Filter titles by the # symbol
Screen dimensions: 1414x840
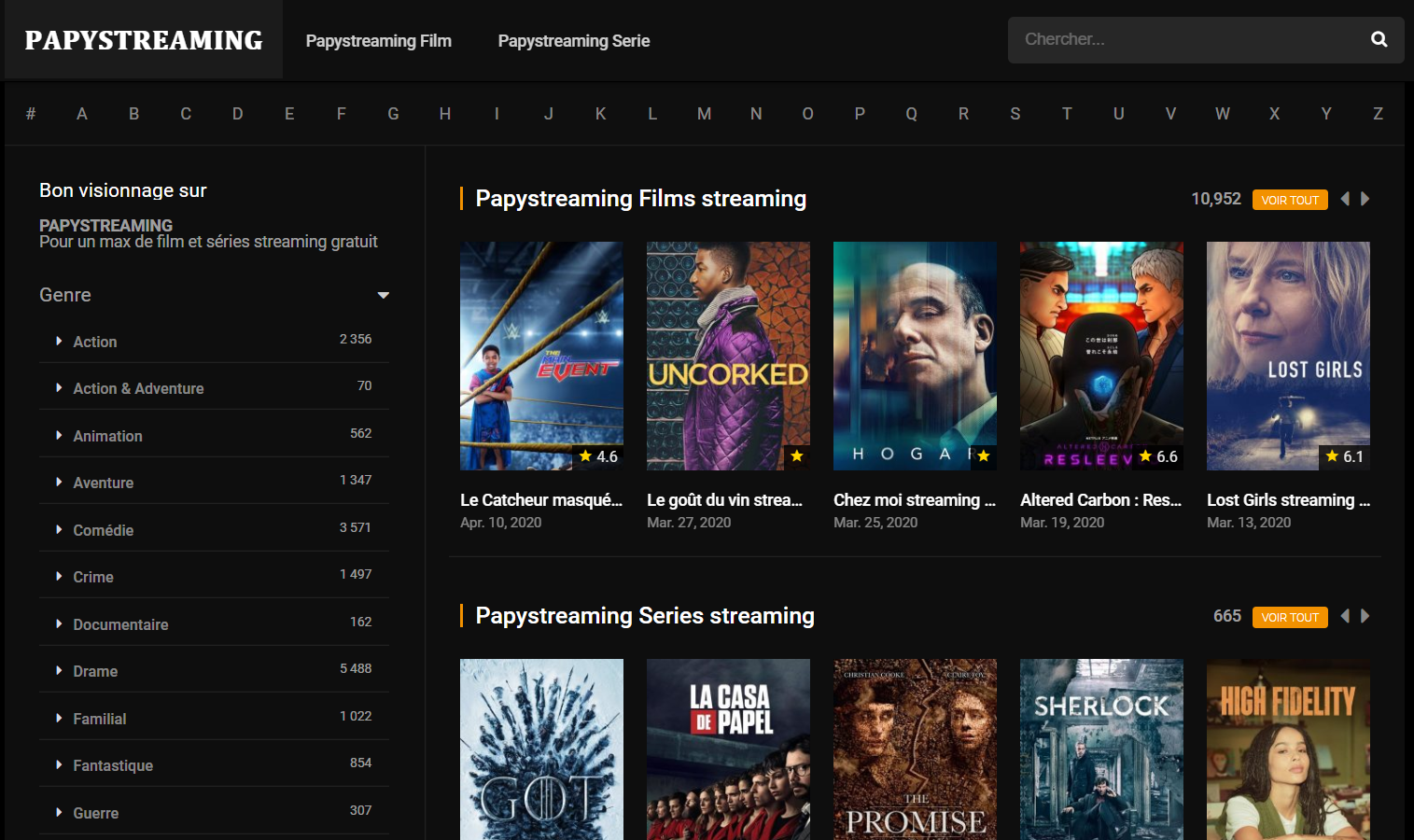click(x=31, y=114)
